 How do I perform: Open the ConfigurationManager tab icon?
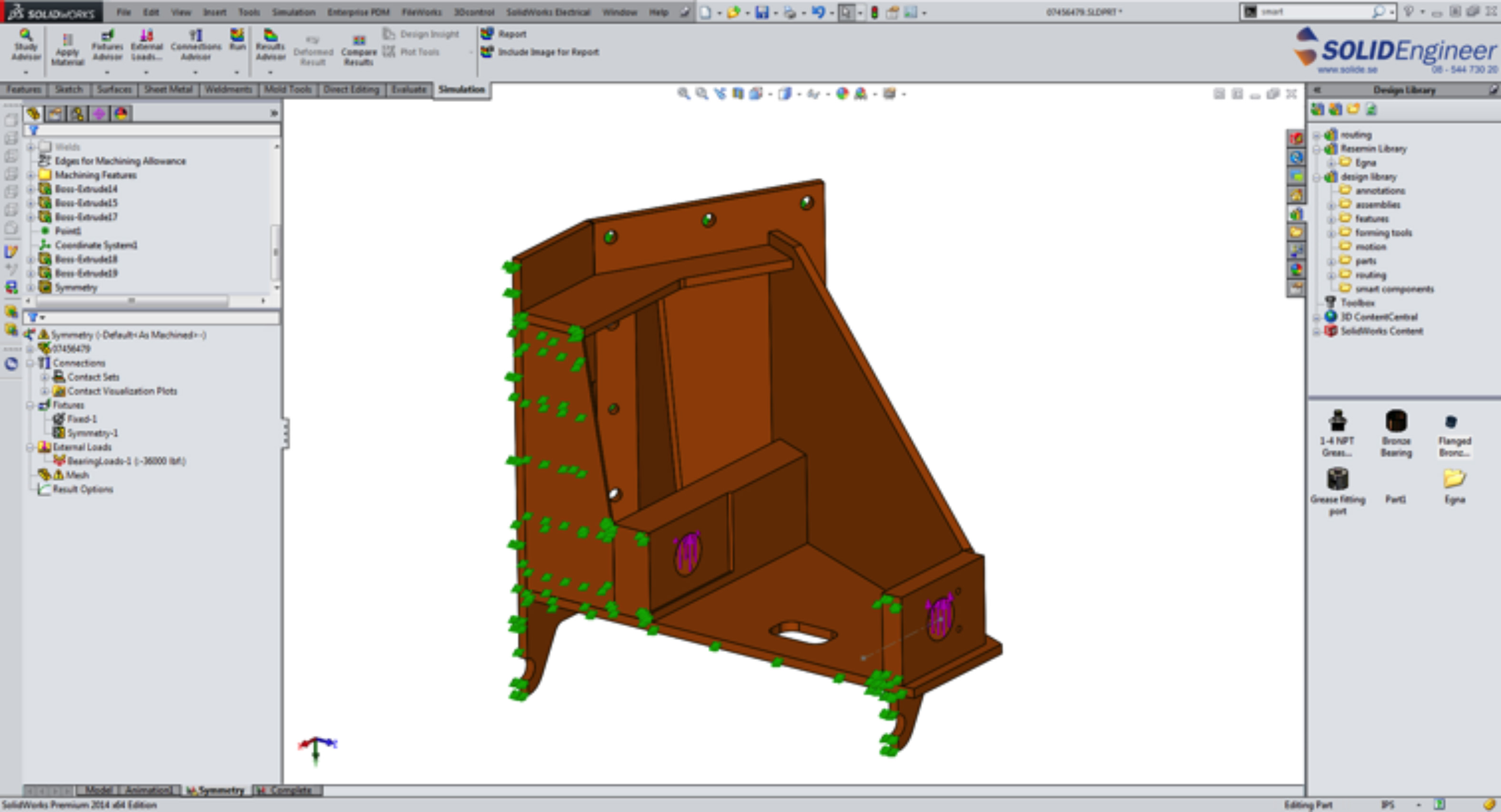pos(77,114)
